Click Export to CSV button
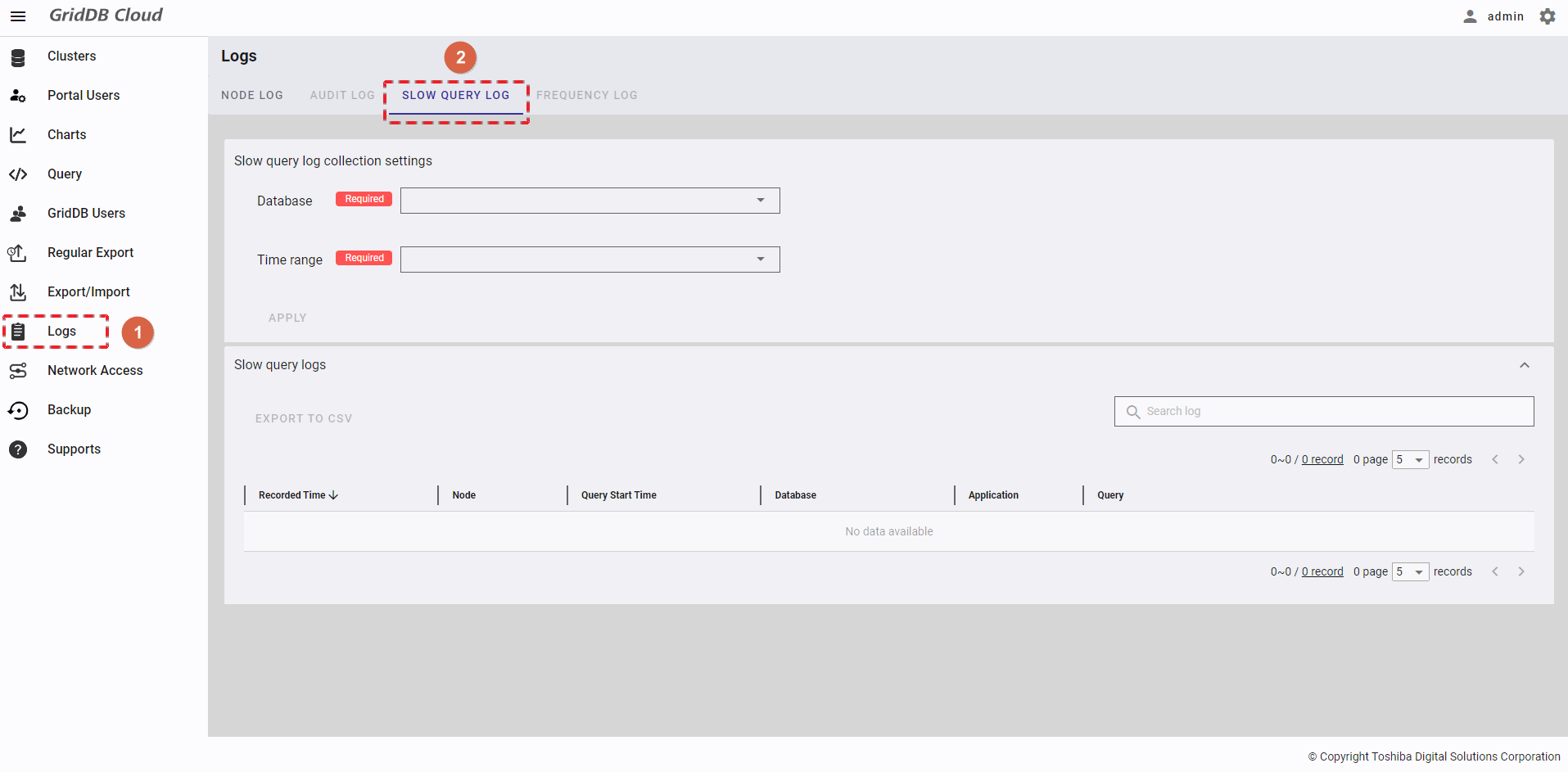Image resolution: width=1568 pixels, height=772 pixels. click(x=304, y=418)
